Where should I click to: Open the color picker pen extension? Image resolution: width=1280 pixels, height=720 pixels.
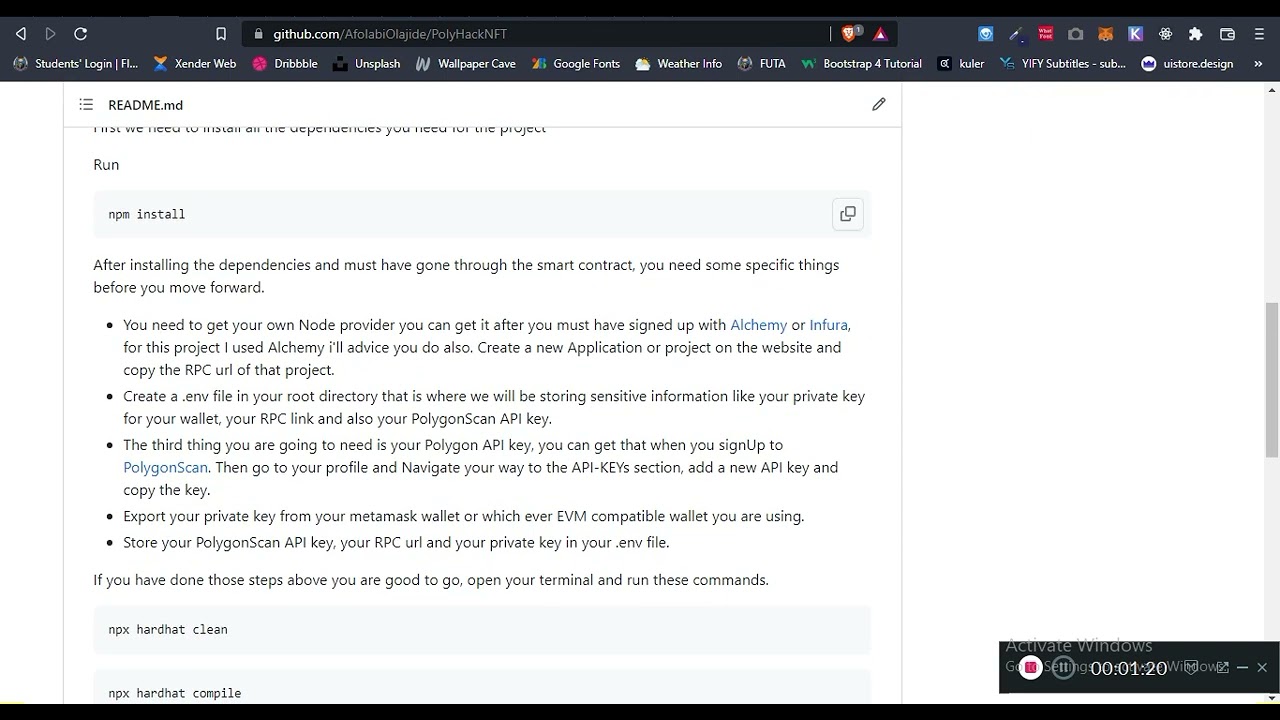[x=1016, y=33]
